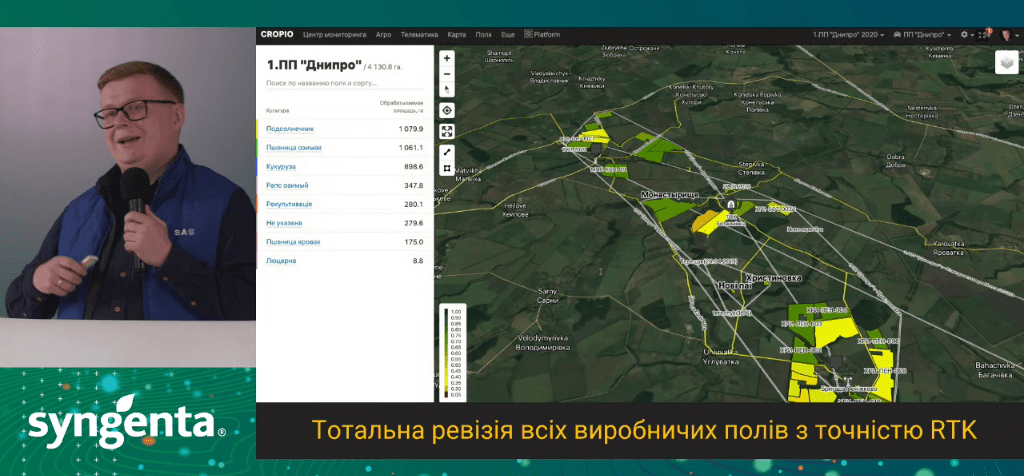1024x476 pixels.
Task: Open the Рапс озимый crop link
Action: (287, 185)
